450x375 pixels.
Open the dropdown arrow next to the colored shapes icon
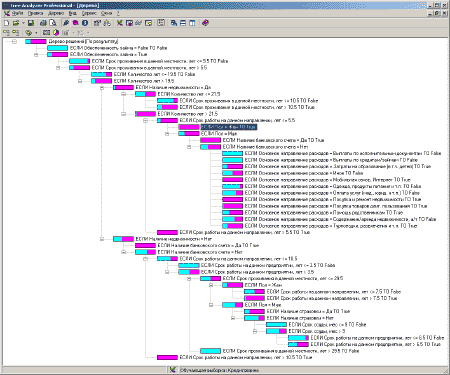[36, 33]
